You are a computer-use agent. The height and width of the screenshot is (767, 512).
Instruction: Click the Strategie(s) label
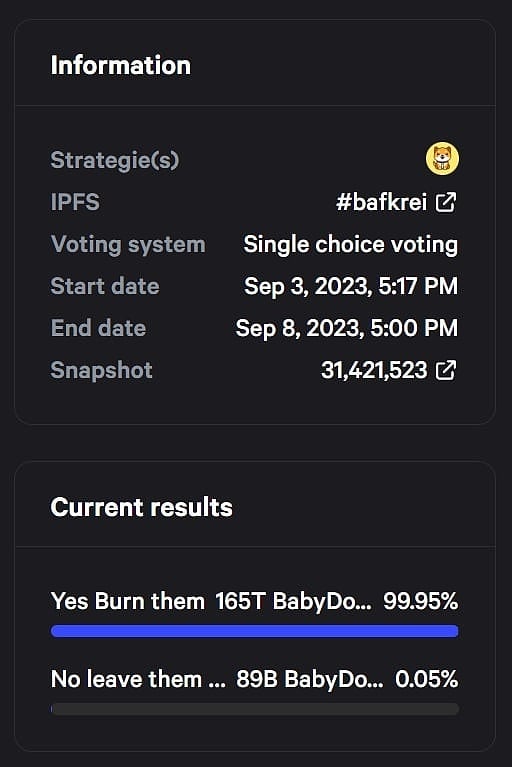pos(115,160)
